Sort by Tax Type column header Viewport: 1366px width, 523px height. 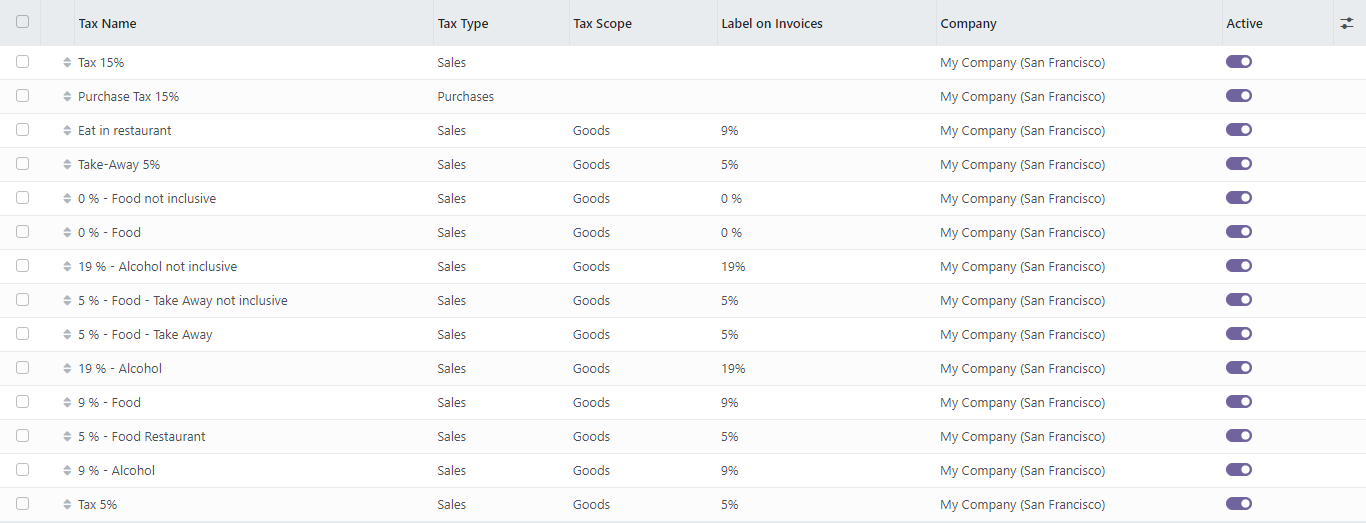point(463,23)
